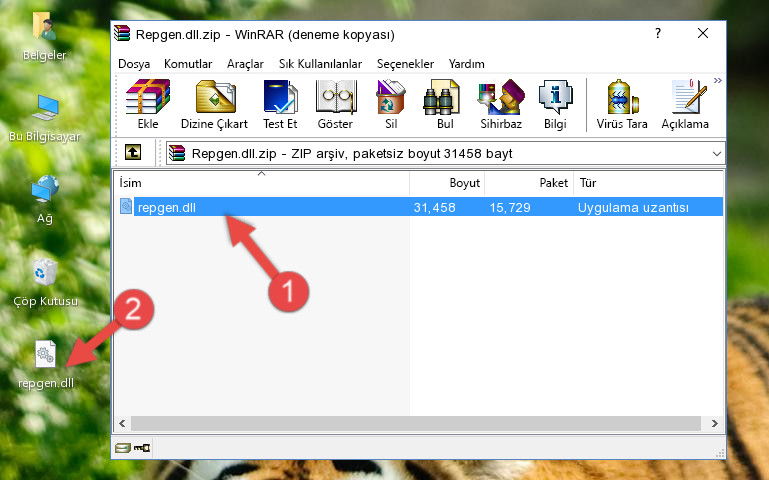
Task: Click horizontal scrollbar right arrow
Action: tap(714, 424)
